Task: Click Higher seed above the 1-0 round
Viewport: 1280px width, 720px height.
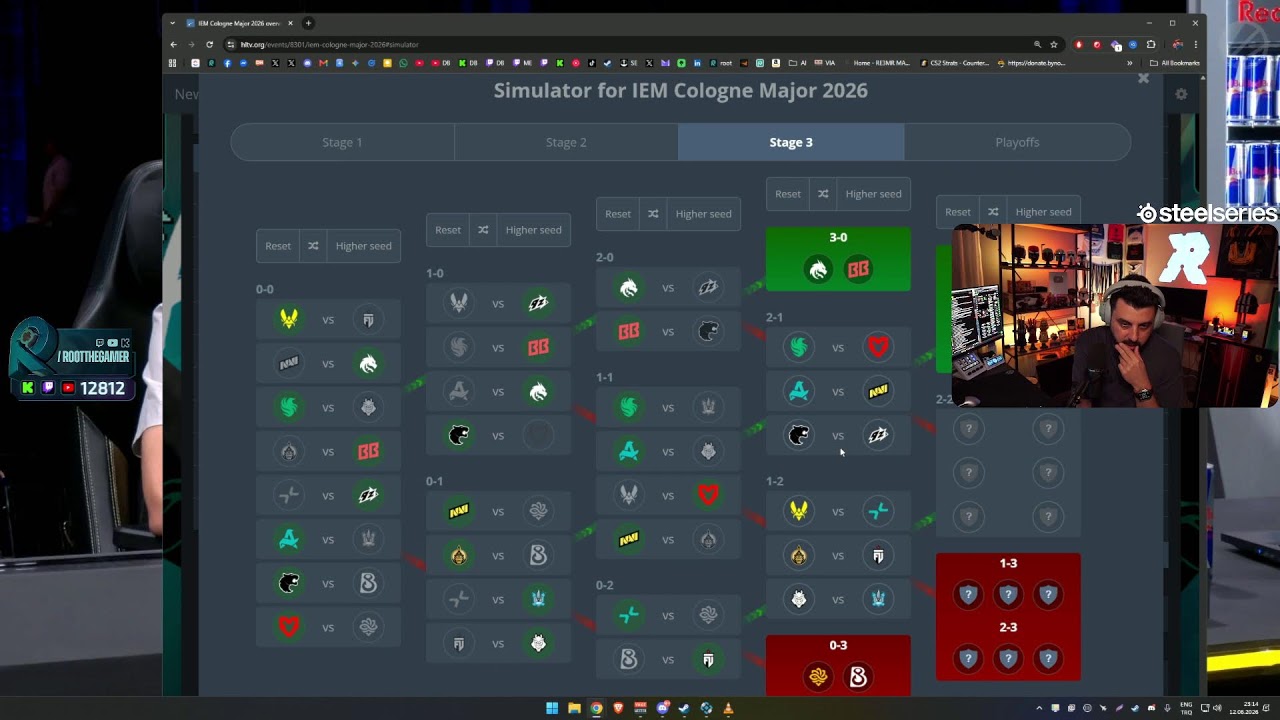Action: [533, 230]
